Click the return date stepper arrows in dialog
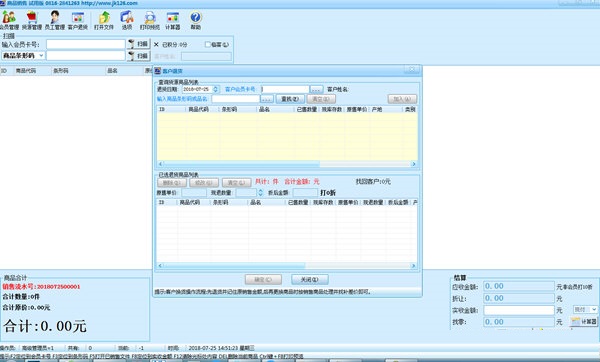 point(215,89)
